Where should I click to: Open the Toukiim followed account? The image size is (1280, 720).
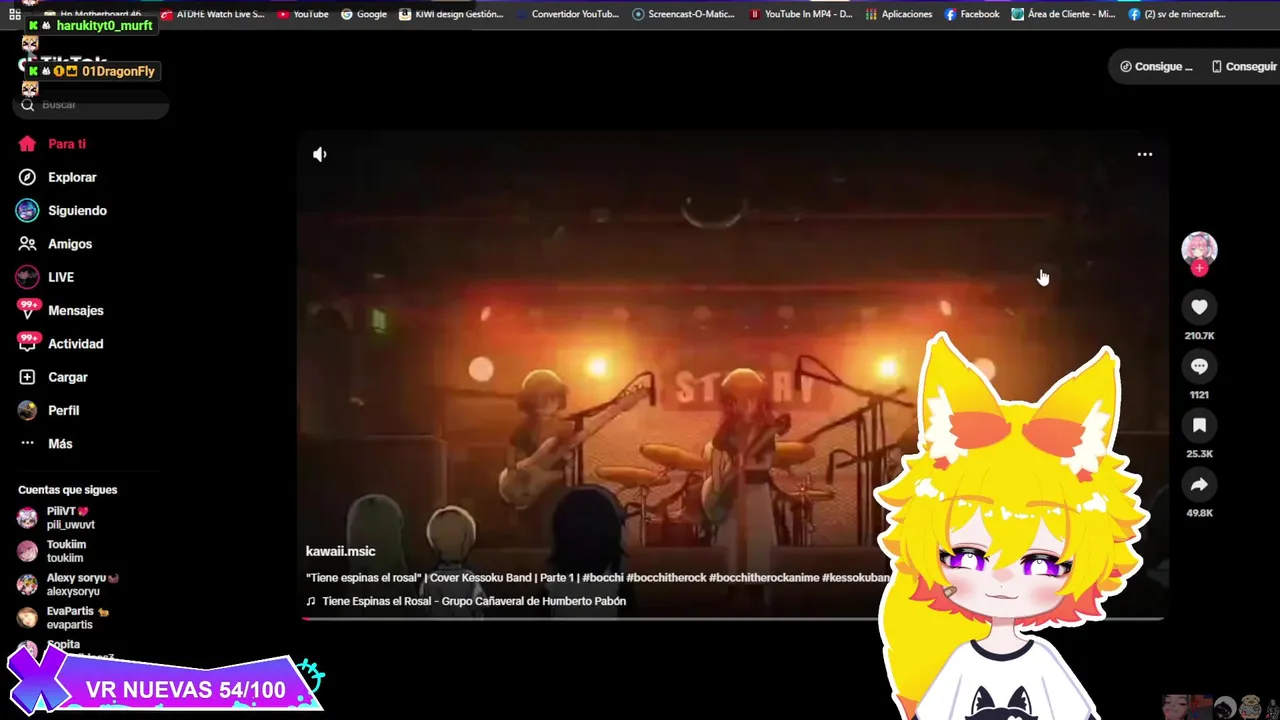52,551
